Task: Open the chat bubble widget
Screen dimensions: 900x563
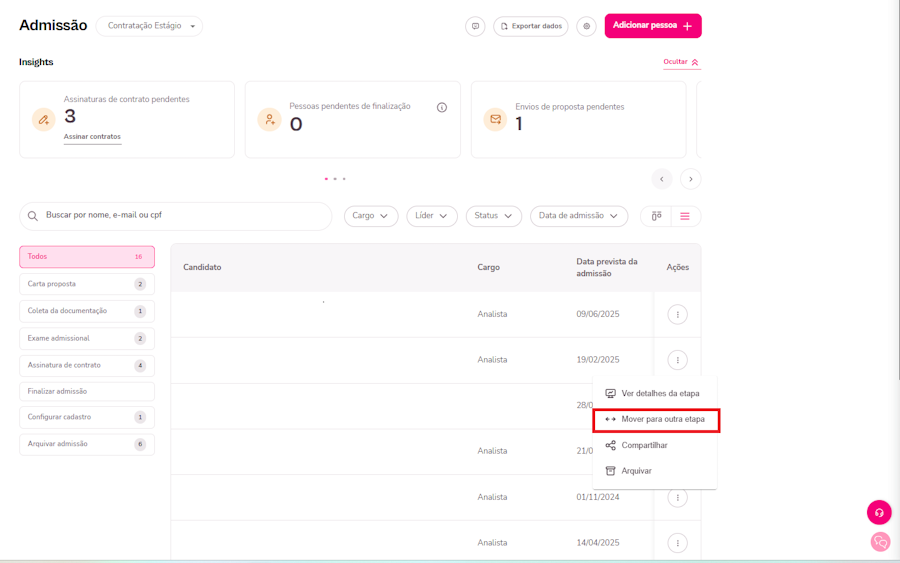Action: 880,541
